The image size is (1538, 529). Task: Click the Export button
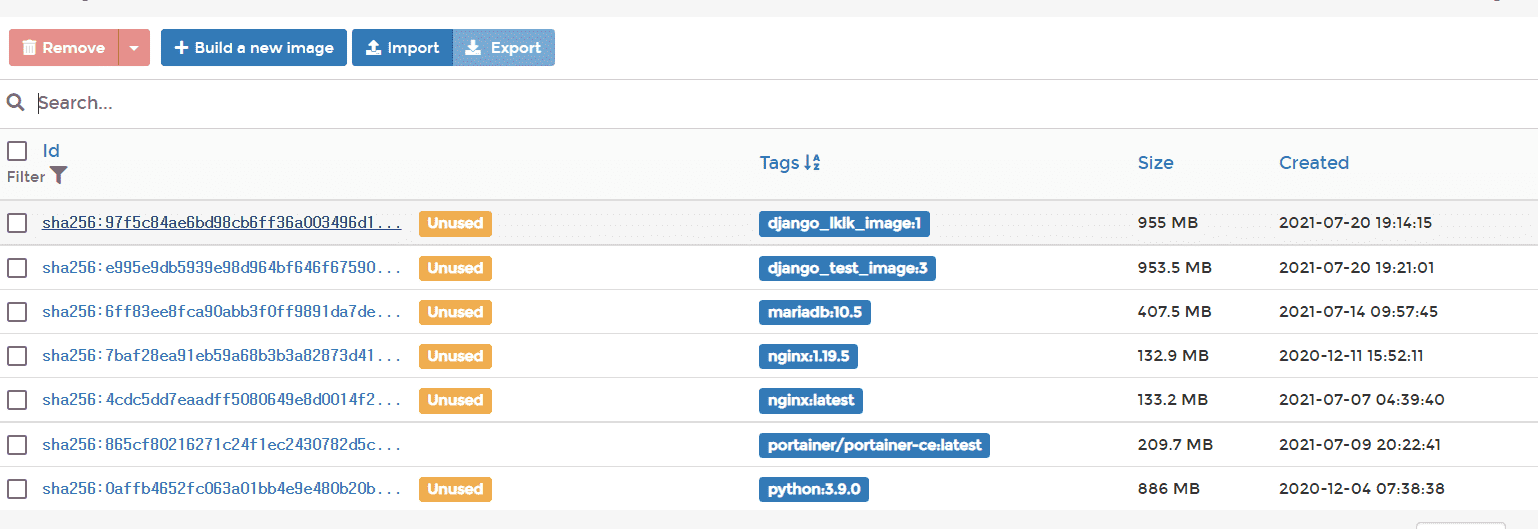click(504, 48)
